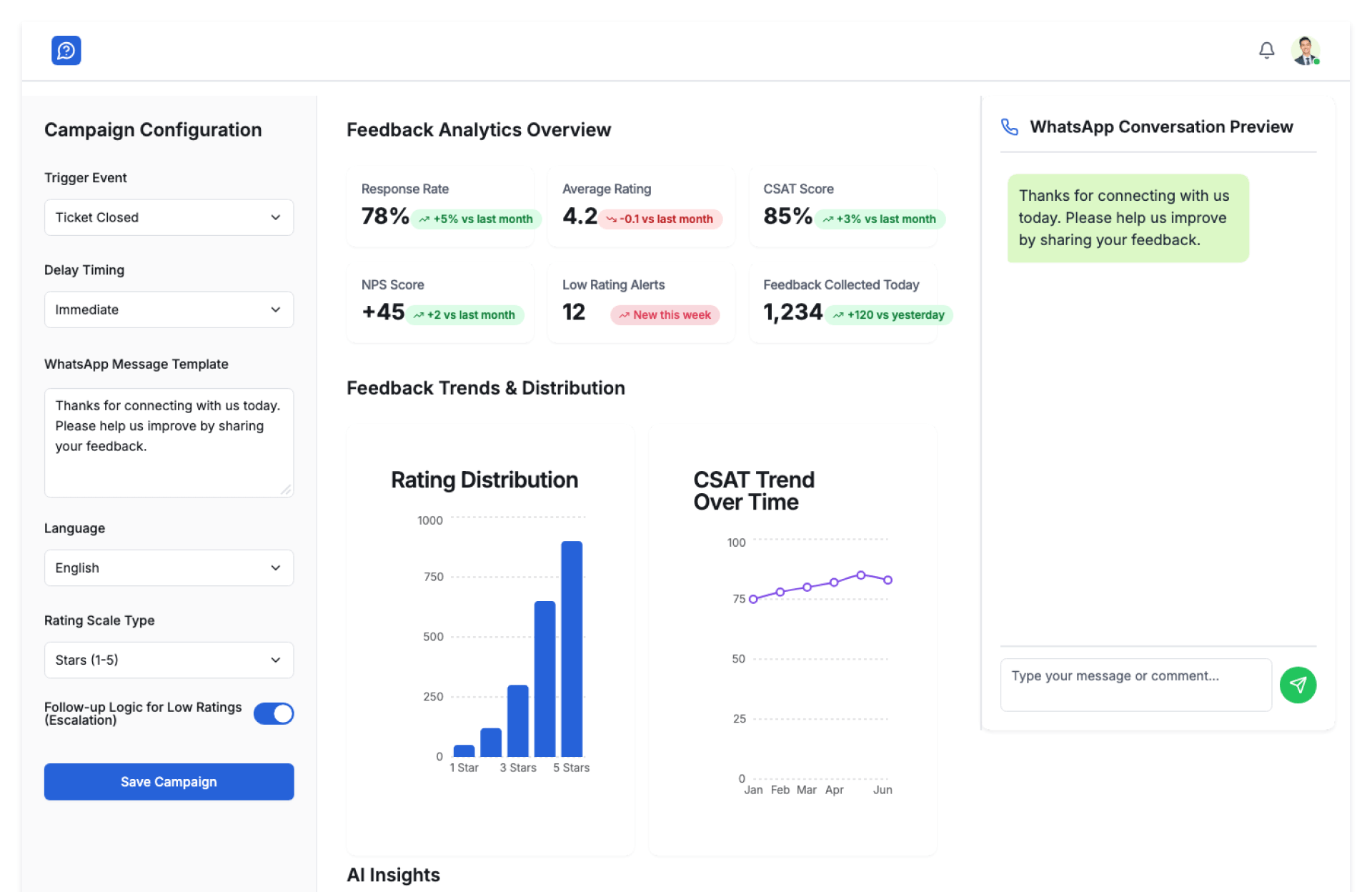1372x892 pixels.
Task: Open the Language dropdown
Action: click(169, 568)
